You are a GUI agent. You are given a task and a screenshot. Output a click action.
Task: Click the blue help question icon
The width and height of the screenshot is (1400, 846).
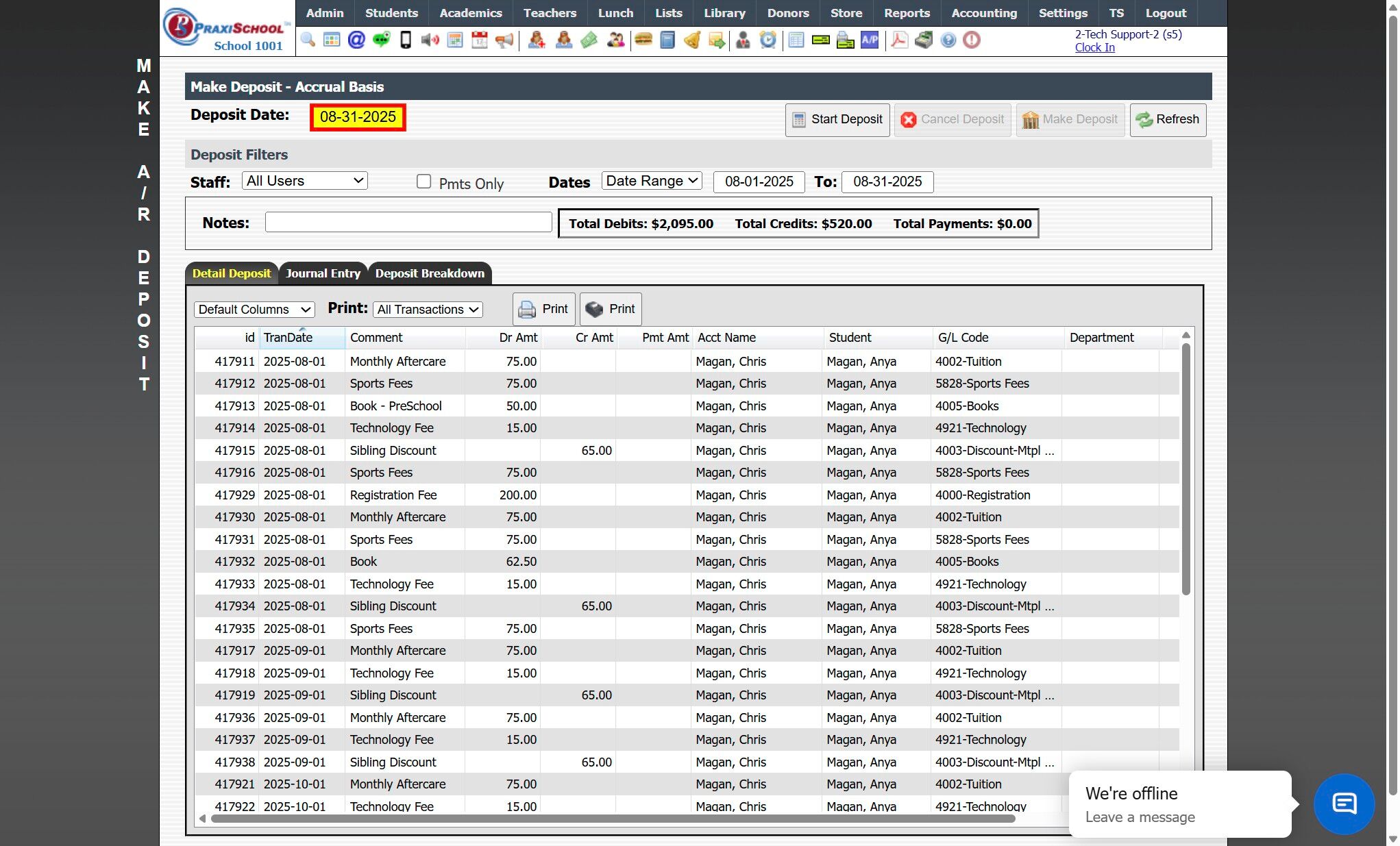[948, 40]
